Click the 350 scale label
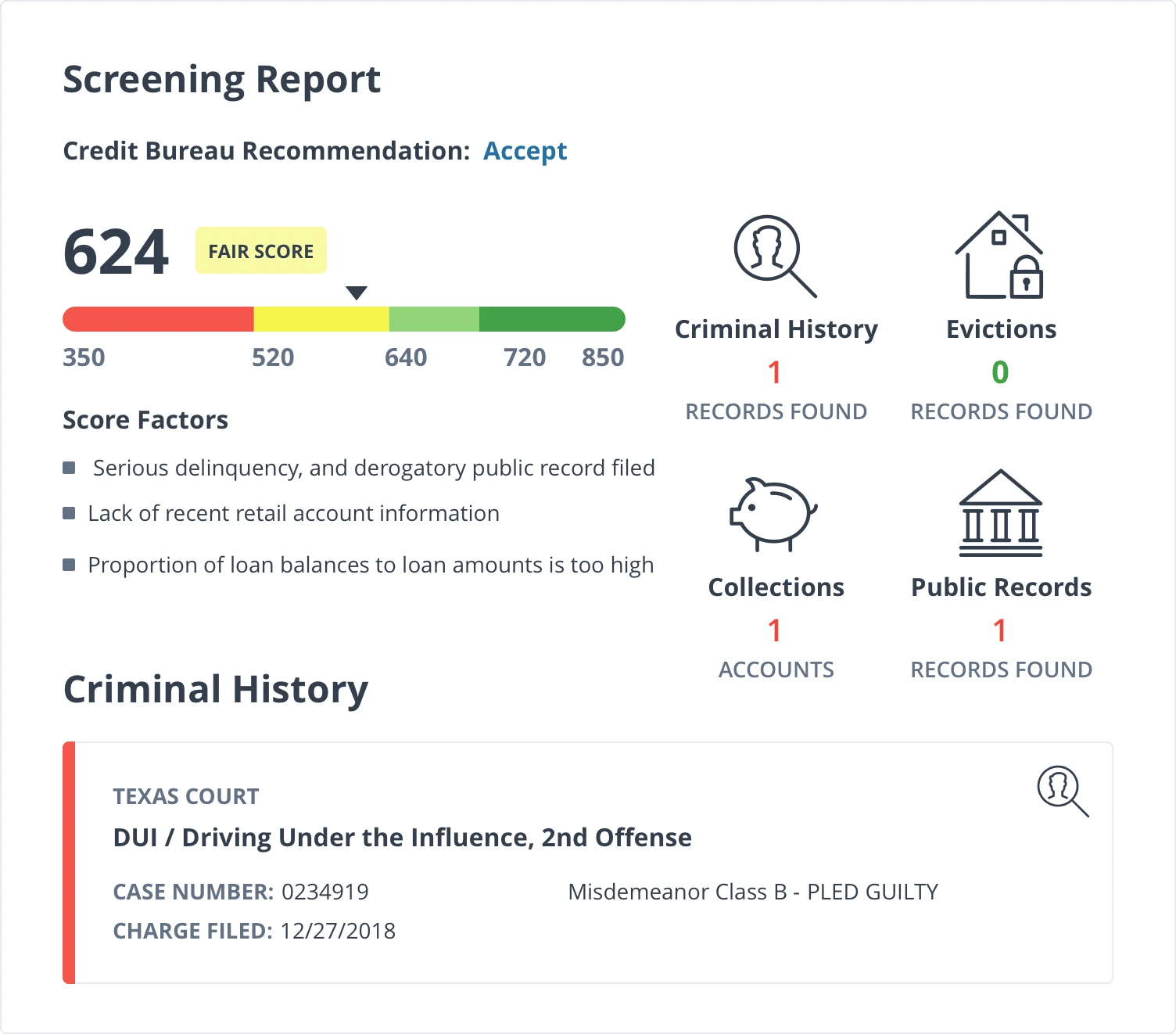This screenshot has height=1034, width=1176. click(84, 357)
